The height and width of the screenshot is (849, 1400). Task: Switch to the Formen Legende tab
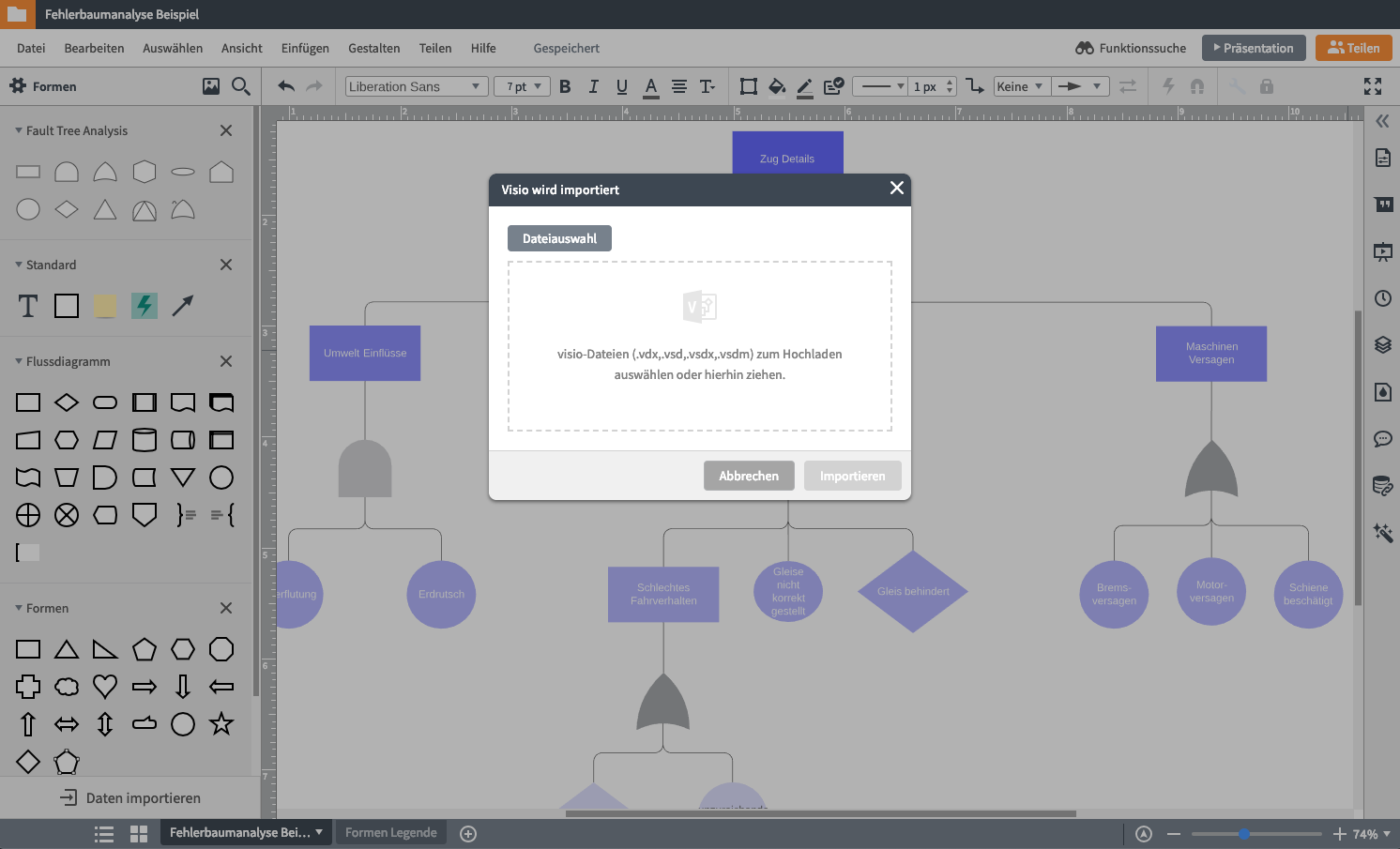click(390, 832)
